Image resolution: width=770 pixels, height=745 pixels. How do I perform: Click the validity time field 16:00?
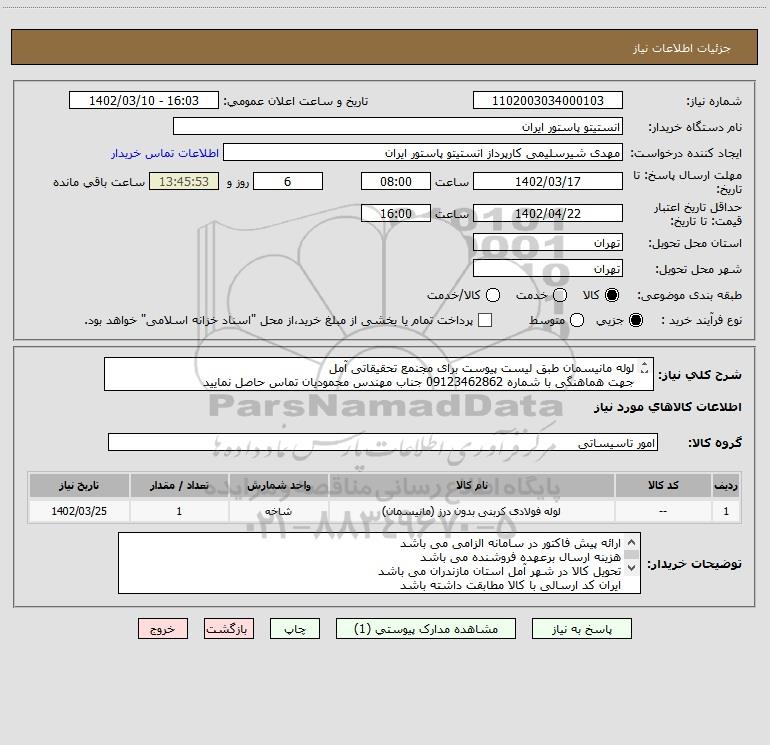click(x=396, y=213)
